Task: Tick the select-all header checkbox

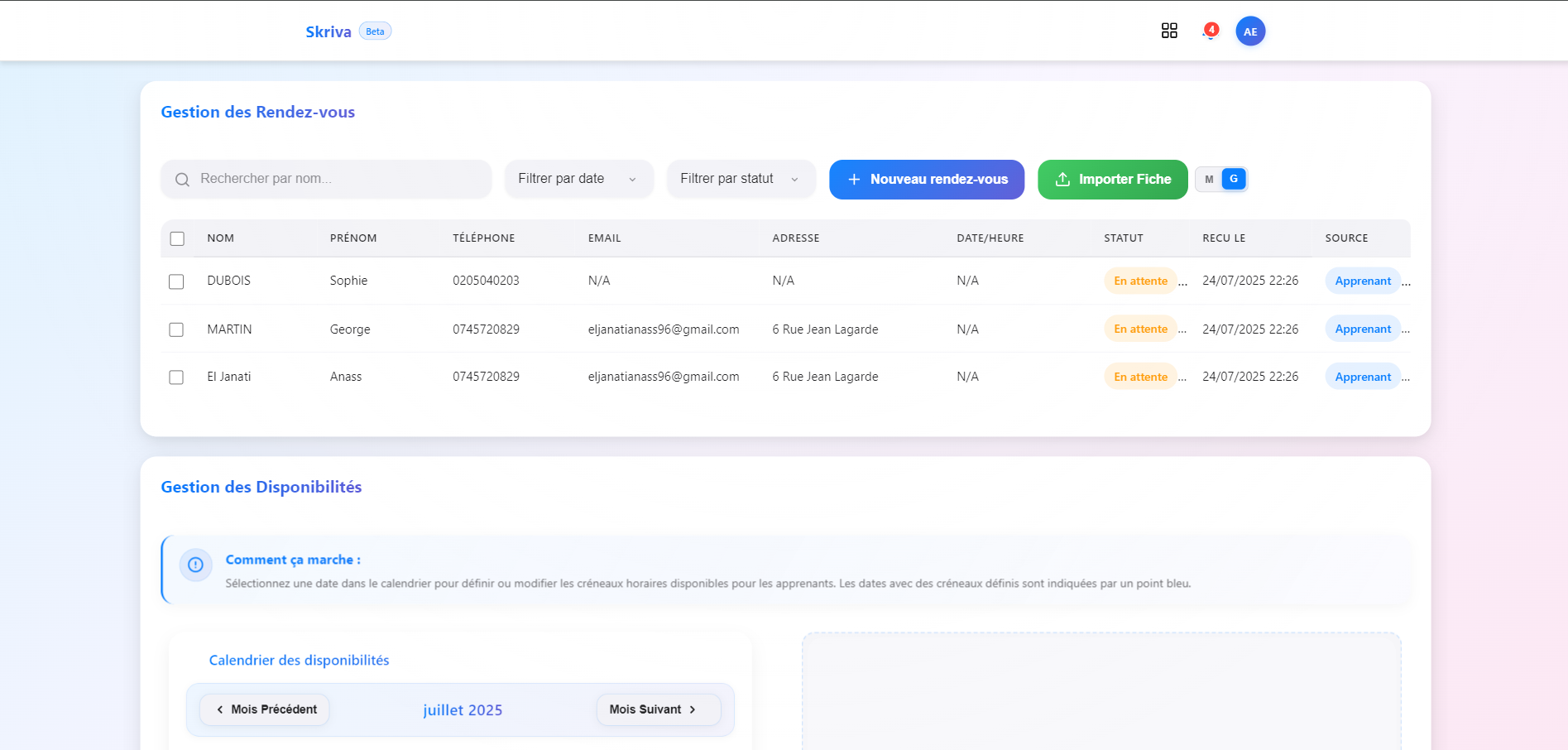Action: pyautogui.click(x=177, y=238)
